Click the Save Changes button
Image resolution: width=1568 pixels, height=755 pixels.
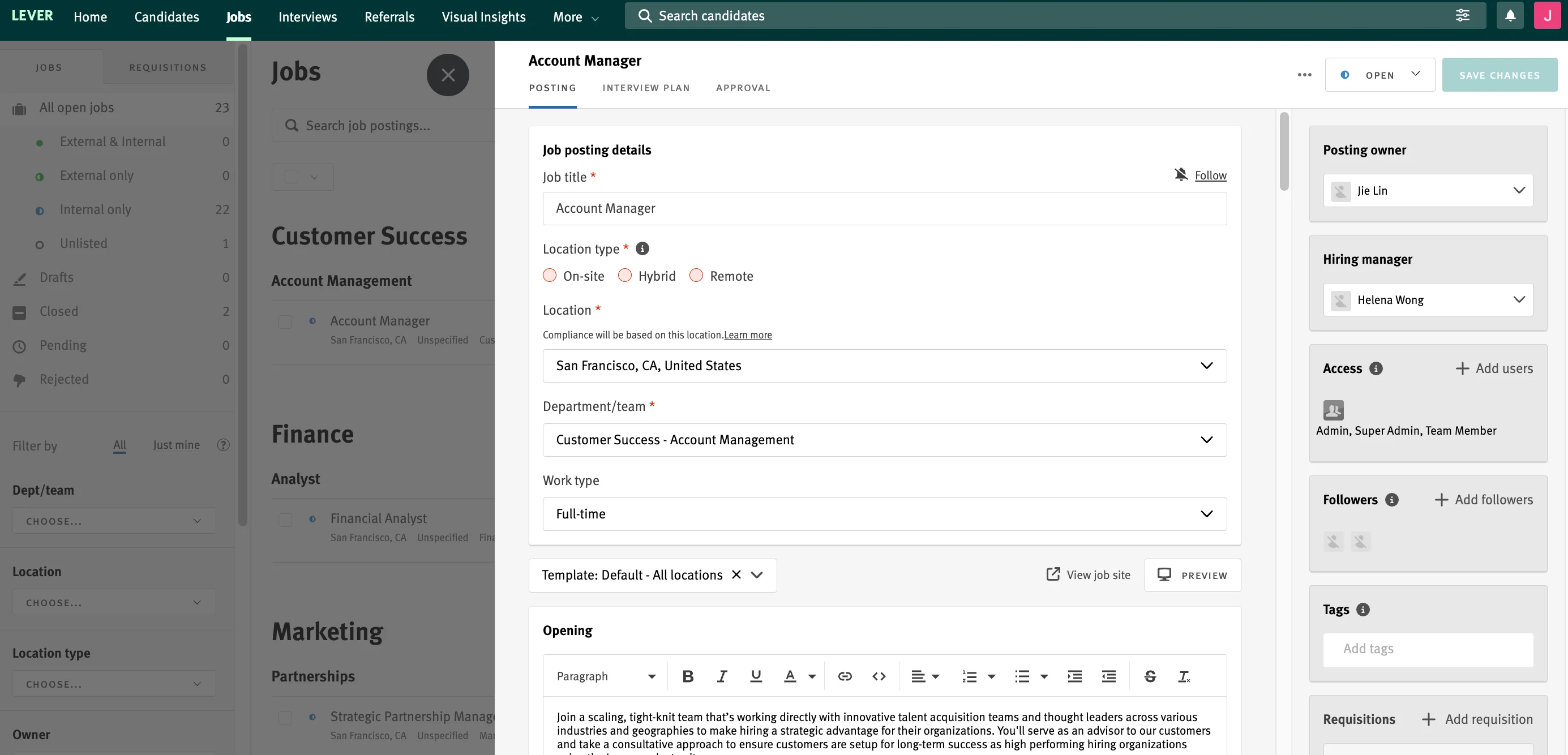[1500, 75]
